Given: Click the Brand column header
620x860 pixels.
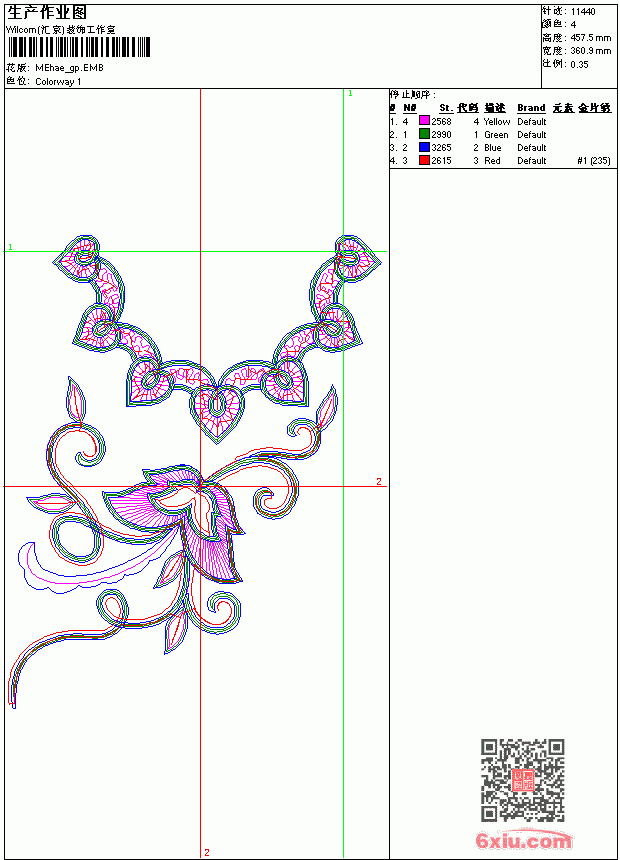Looking at the screenshot, I should (x=531, y=108).
